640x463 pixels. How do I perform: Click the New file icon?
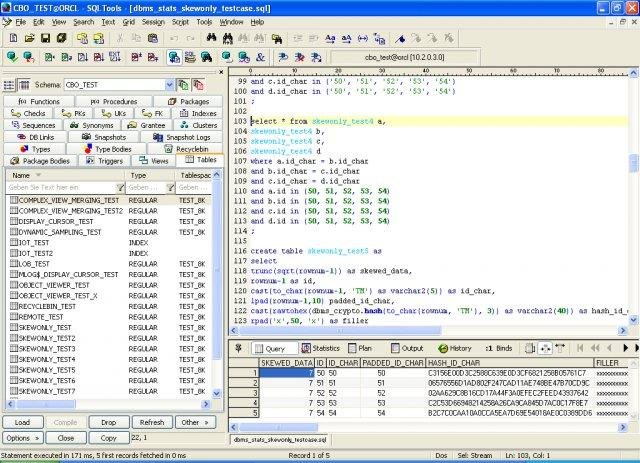click(x=11, y=37)
